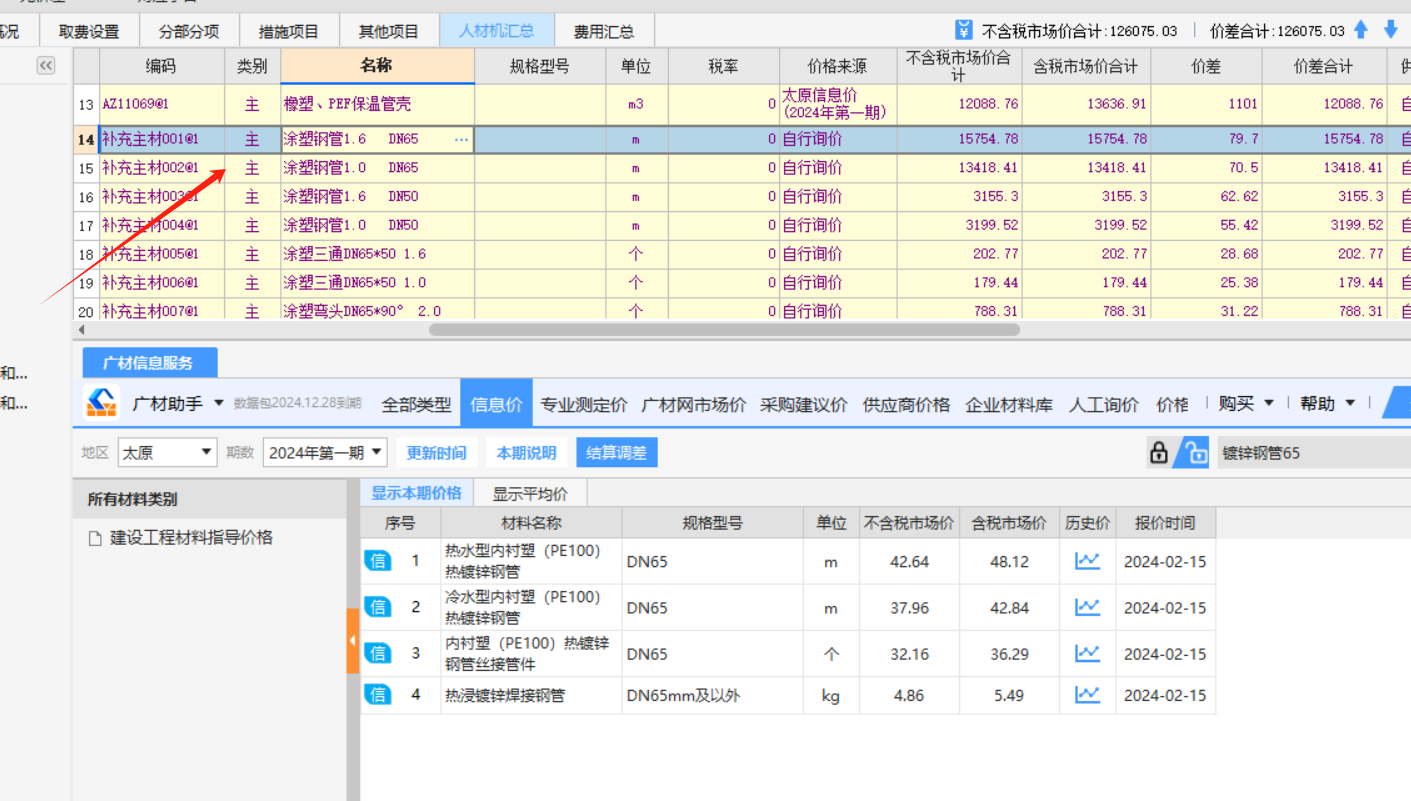Click the 价差合计 column header

pyautogui.click(x=1323, y=66)
